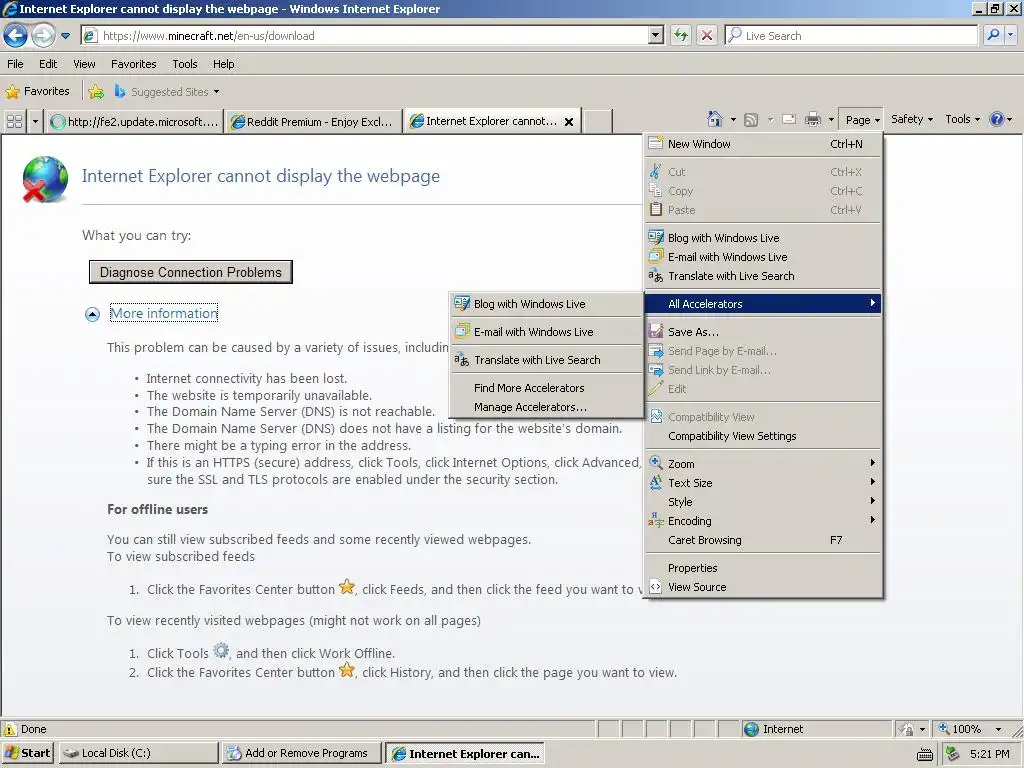Open the Tools menu in menu bar
The height and width of the screenshot is (768, 1024).
tap(185, 64)
